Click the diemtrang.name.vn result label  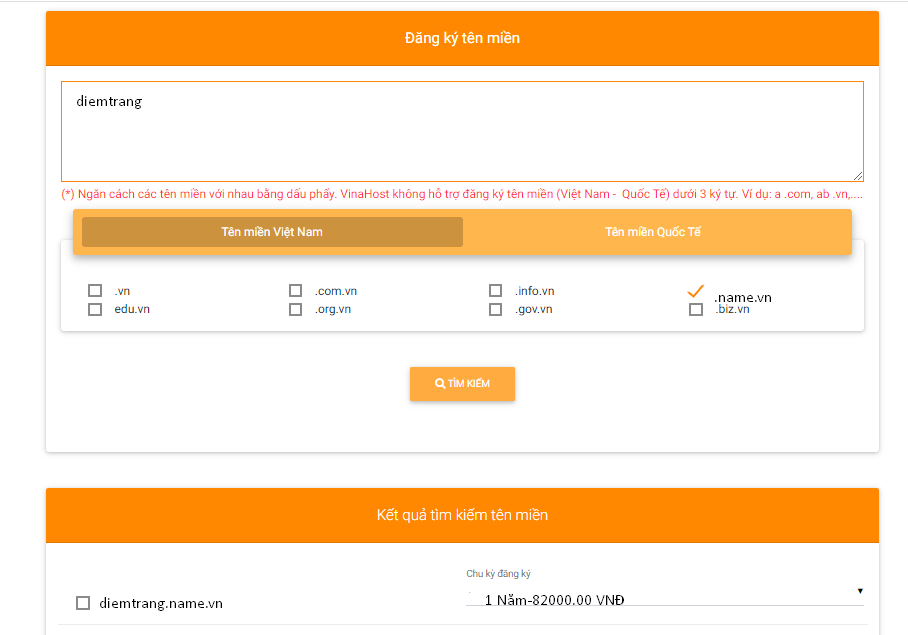click(160, 603)
